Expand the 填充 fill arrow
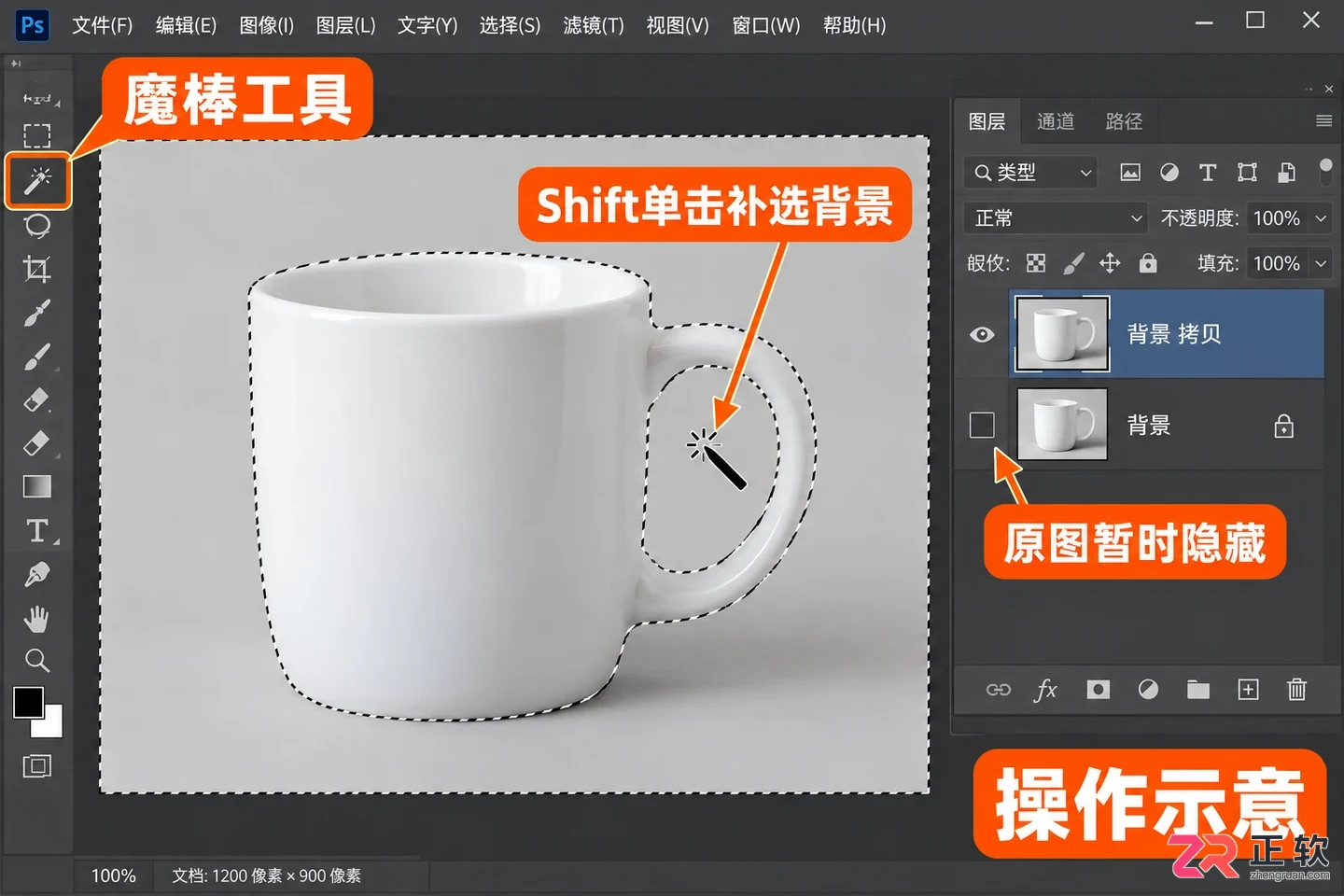This screenshot has height=896, width=1344. click(x=1322, y=263)
